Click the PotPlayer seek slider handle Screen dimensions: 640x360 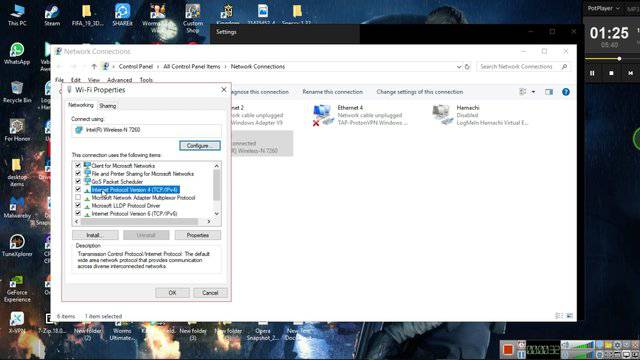pyautogui.click(x=619, y=59)
